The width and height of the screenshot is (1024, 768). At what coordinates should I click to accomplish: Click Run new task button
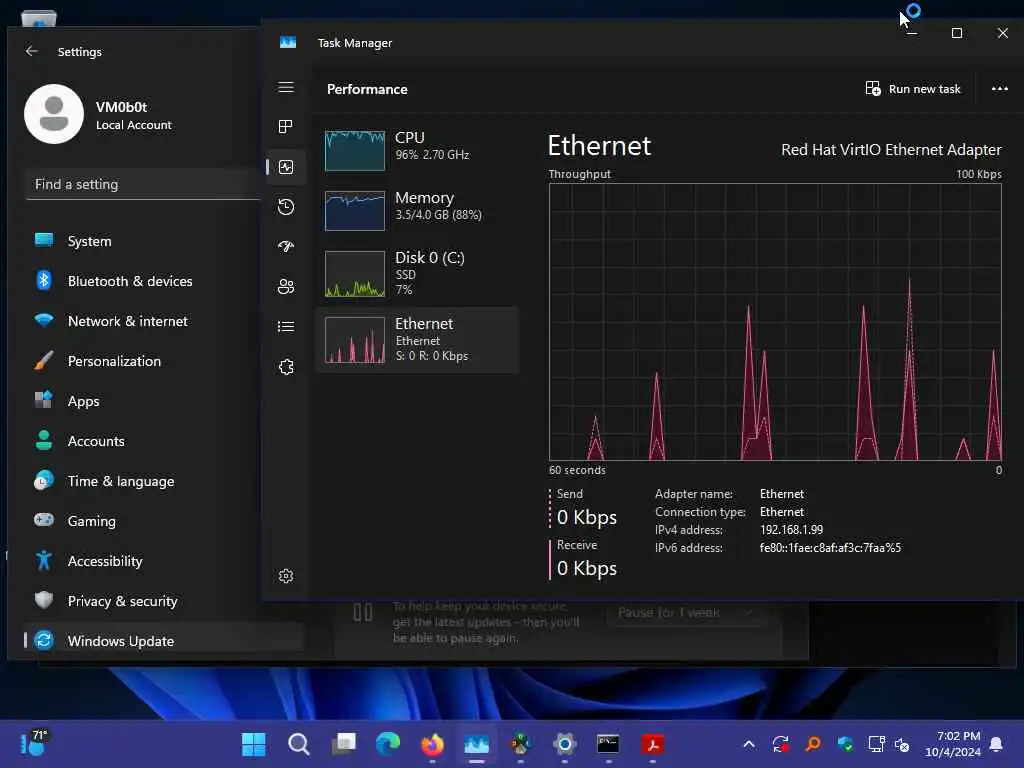click(913, 89)
